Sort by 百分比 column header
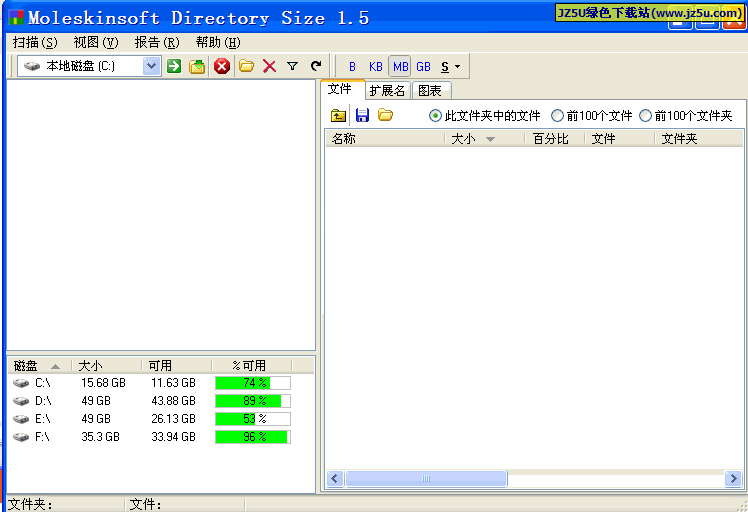This screenshot has width=748, height=512. (555, 139)
